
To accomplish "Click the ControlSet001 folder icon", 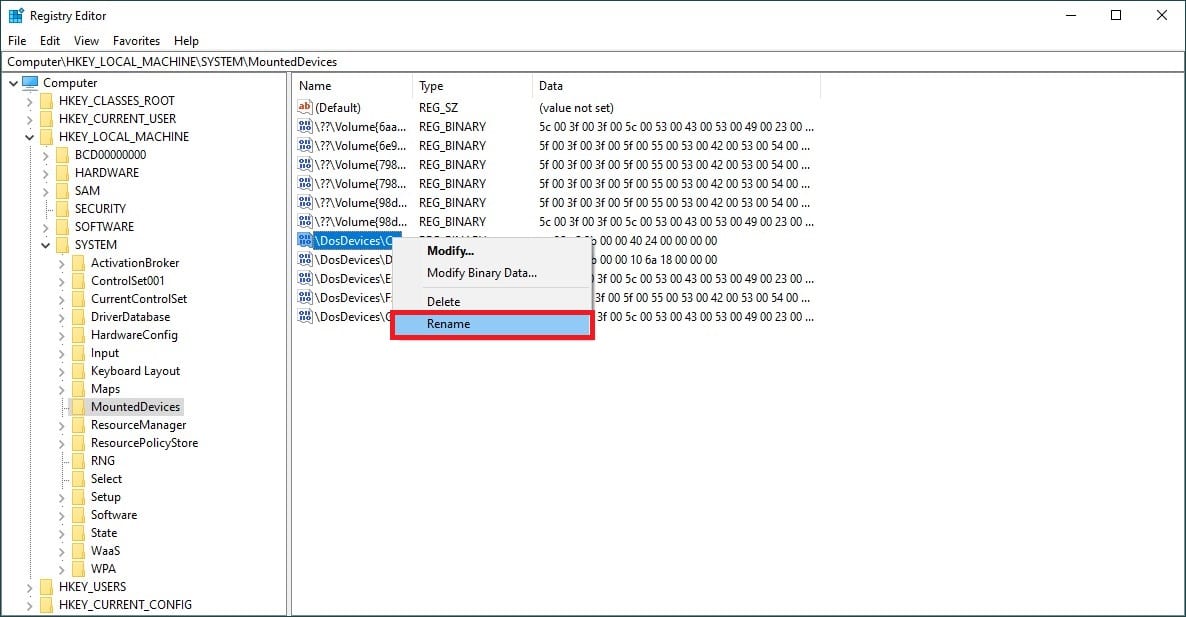I will point(78,281).
